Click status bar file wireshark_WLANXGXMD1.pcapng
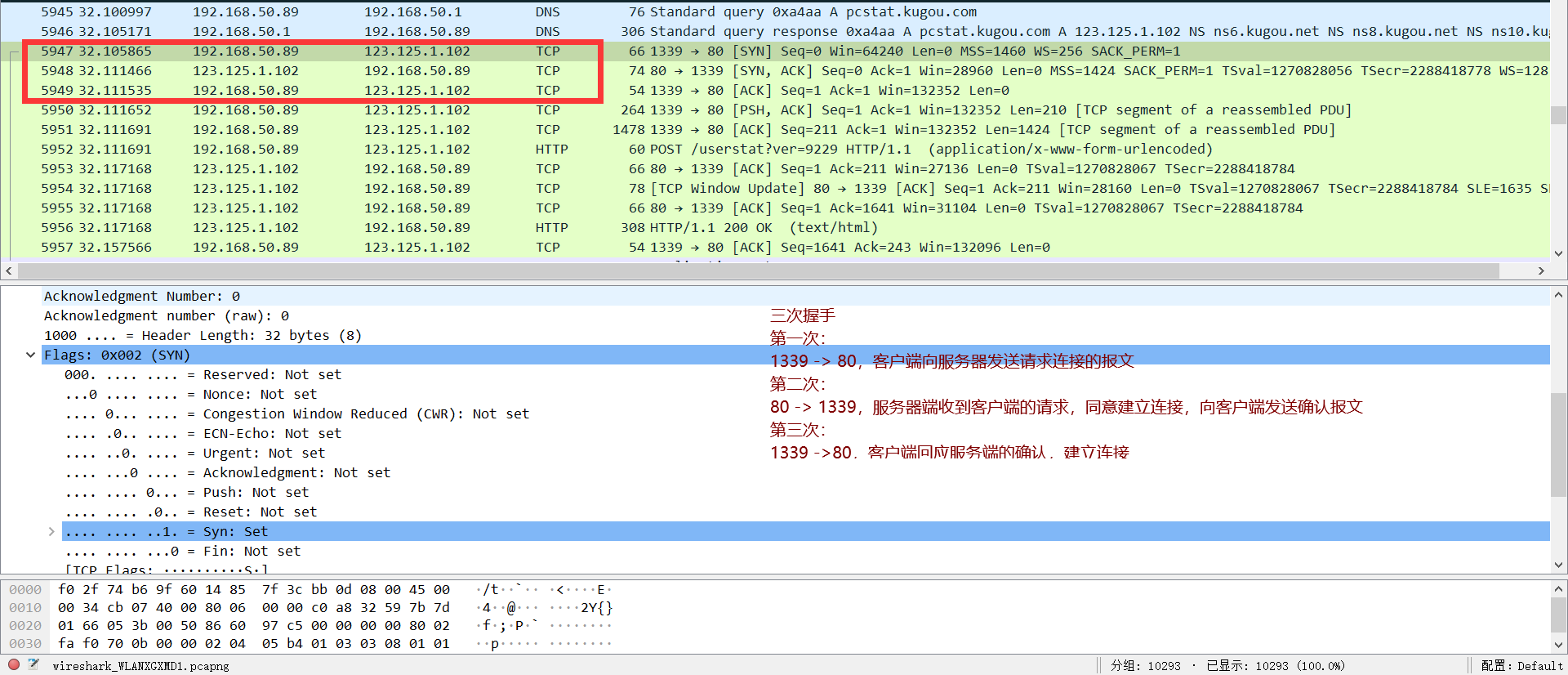Screen dimensions: 1568x675 (140, 666)
